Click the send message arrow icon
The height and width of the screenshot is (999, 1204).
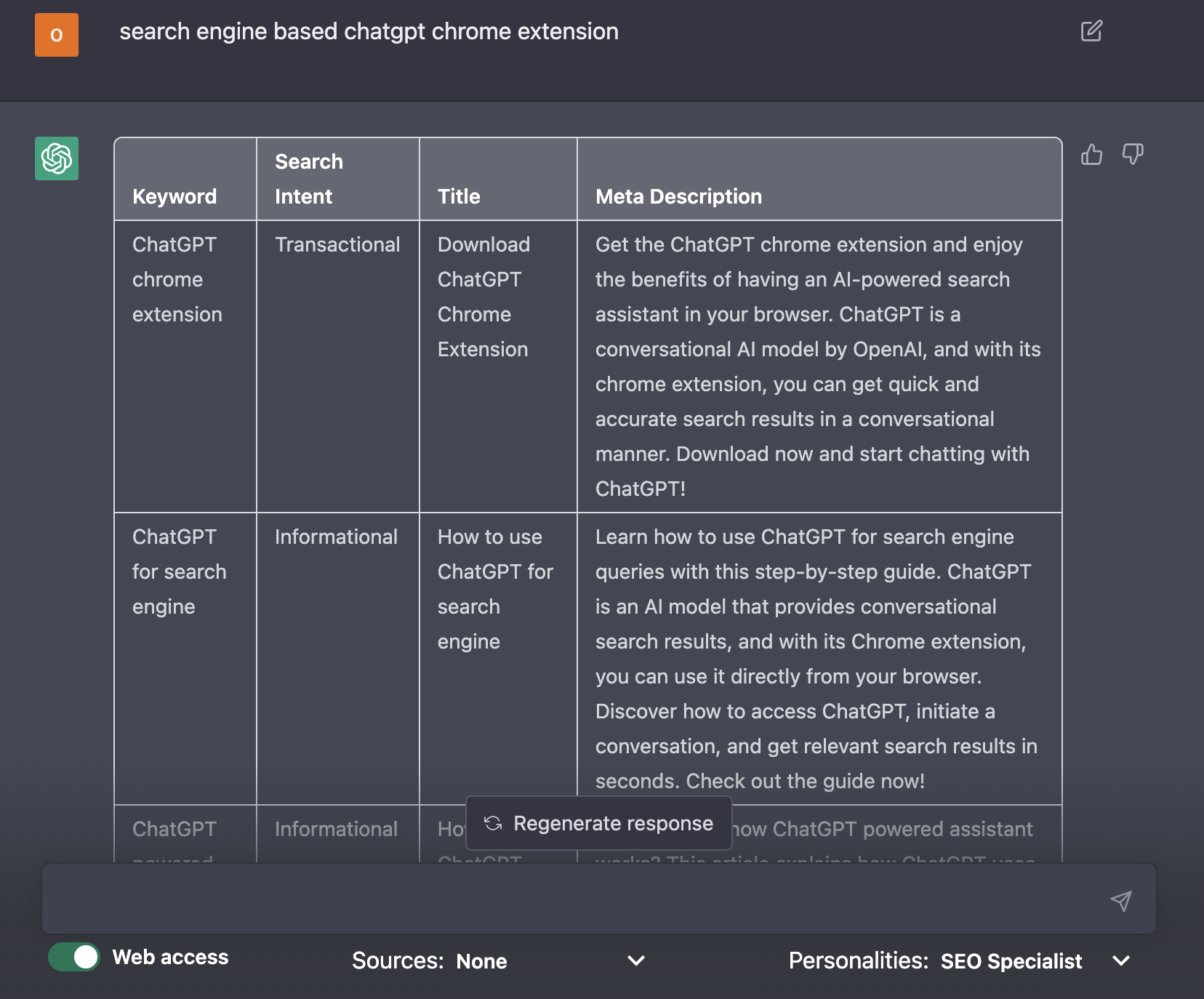pos(1121,901)
